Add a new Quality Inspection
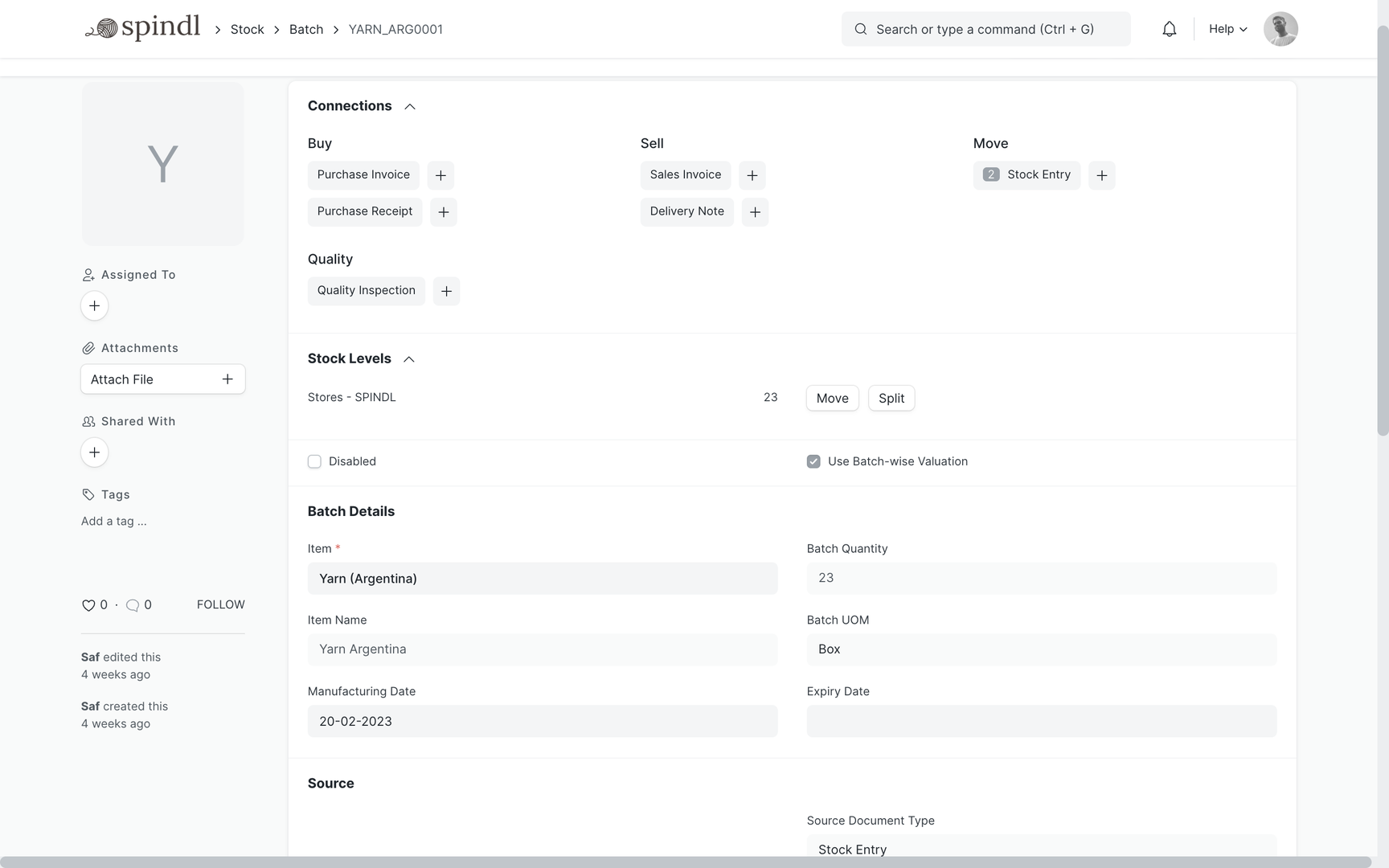 click(x=447, y=291)
